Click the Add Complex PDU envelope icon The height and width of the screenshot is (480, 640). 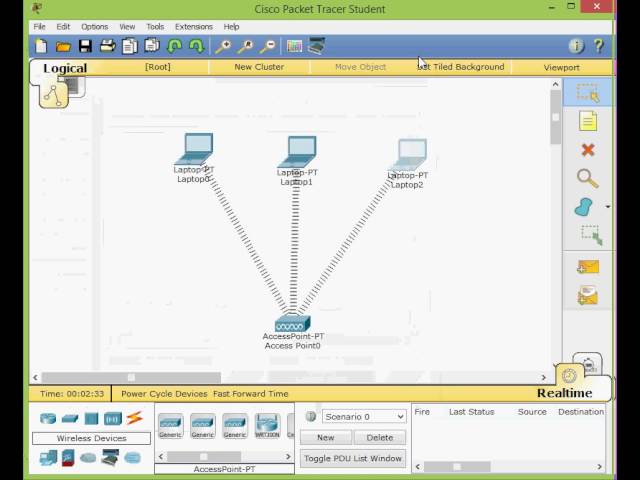(x=588, y=296)
